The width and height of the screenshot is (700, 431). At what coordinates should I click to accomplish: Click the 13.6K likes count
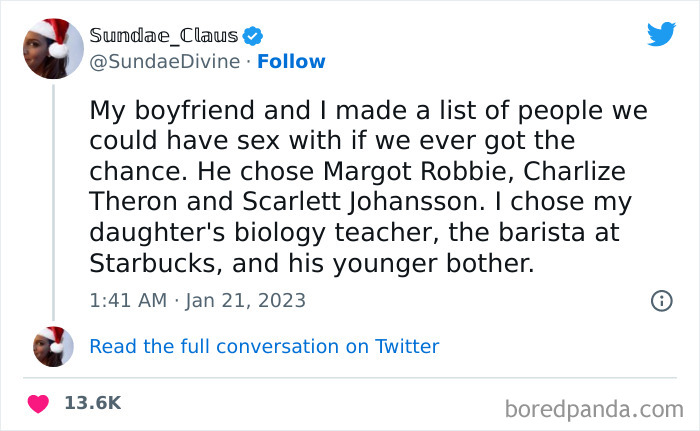click(x=92, y=403)
